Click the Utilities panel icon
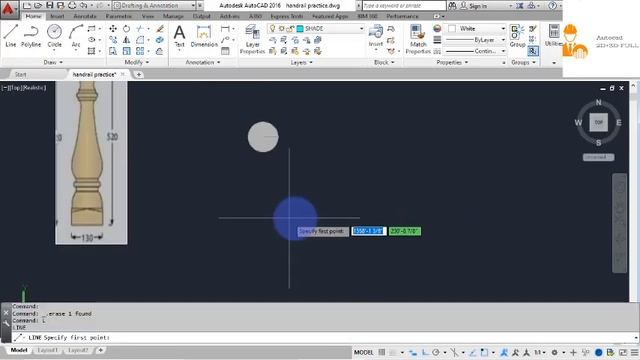 pos(554,35)
